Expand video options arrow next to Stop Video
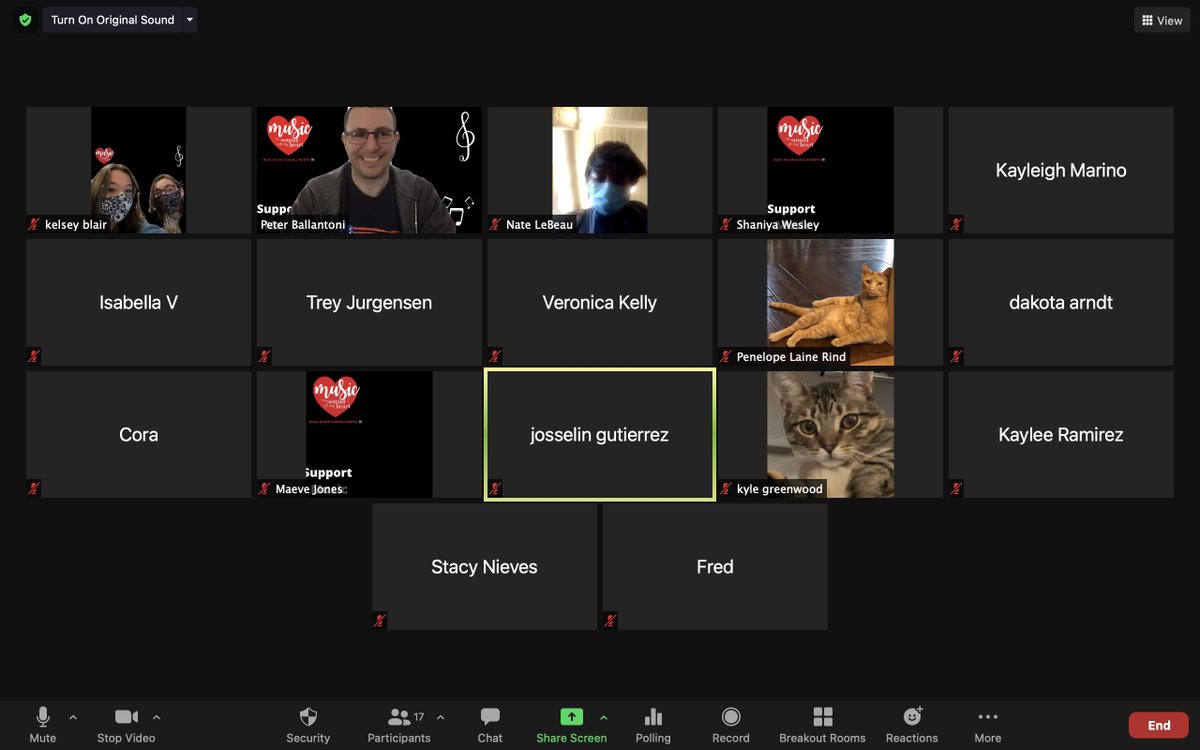This screenshot has width=1200, height=750. pyautogui.click(x=156, y=717)
